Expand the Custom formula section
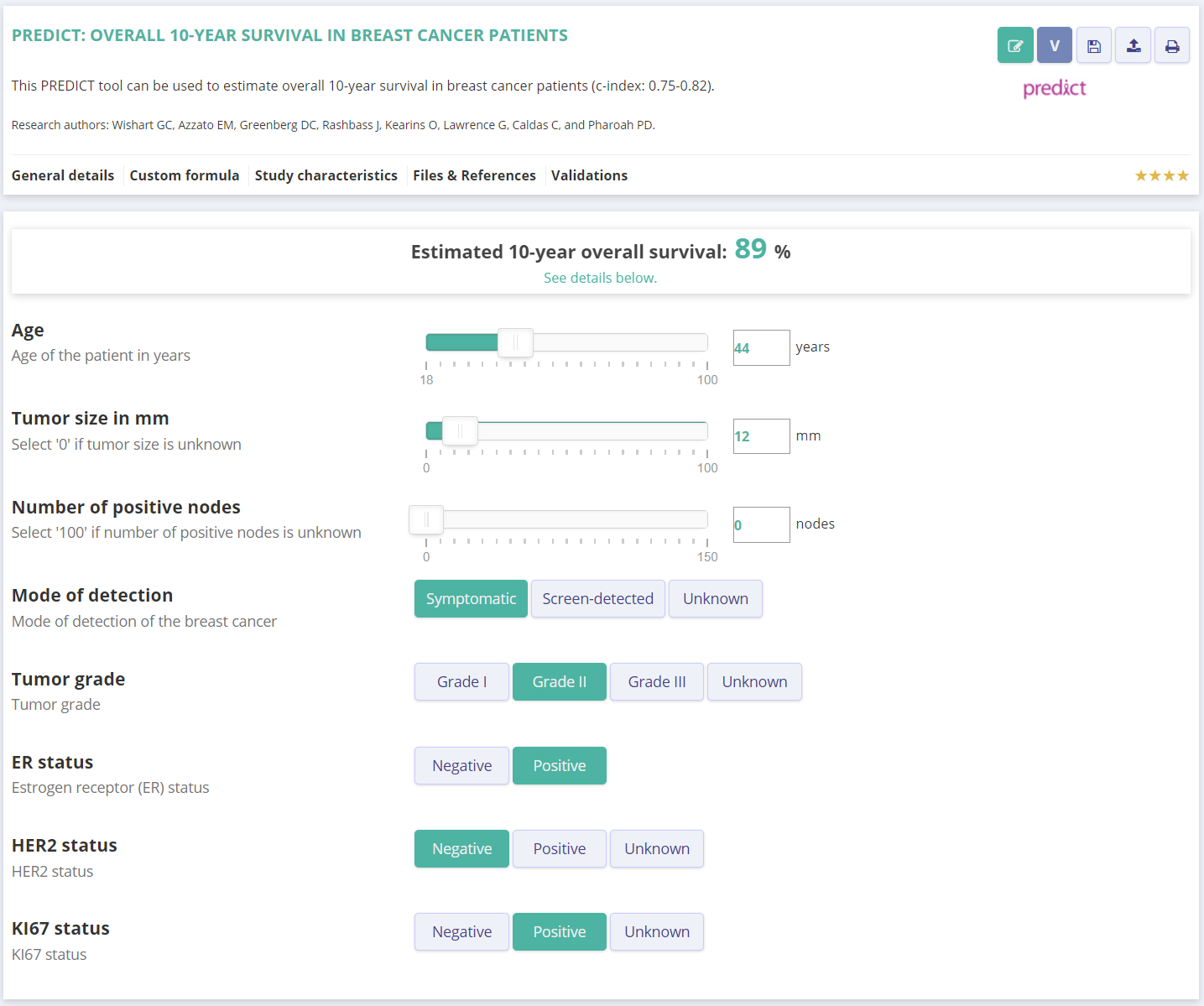1204x1006 pixels. pos(184,175)
